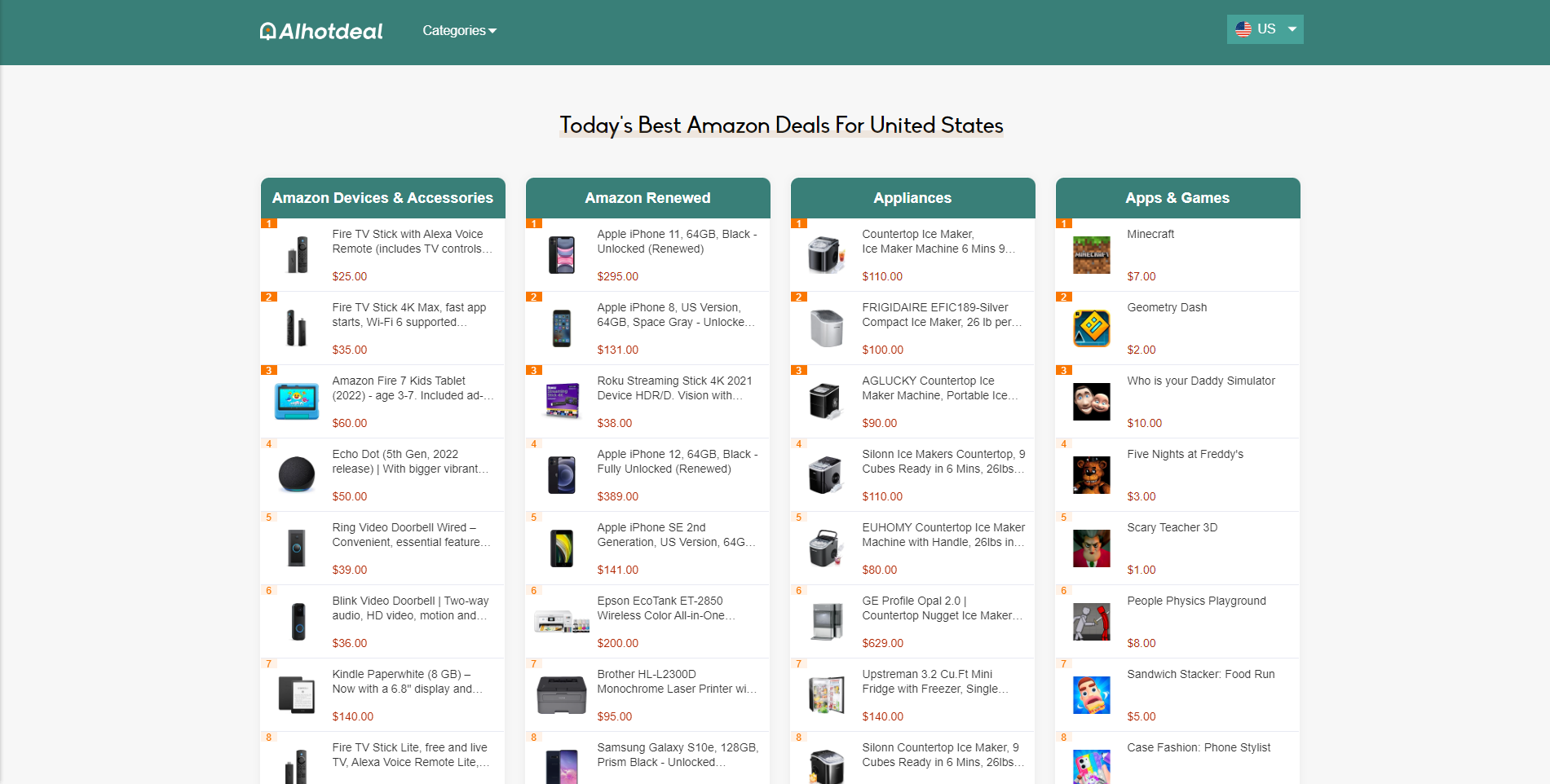1550x784 pixels.
Task: Click the Echo Dot 5th Gen image
Action: [297, 475]
